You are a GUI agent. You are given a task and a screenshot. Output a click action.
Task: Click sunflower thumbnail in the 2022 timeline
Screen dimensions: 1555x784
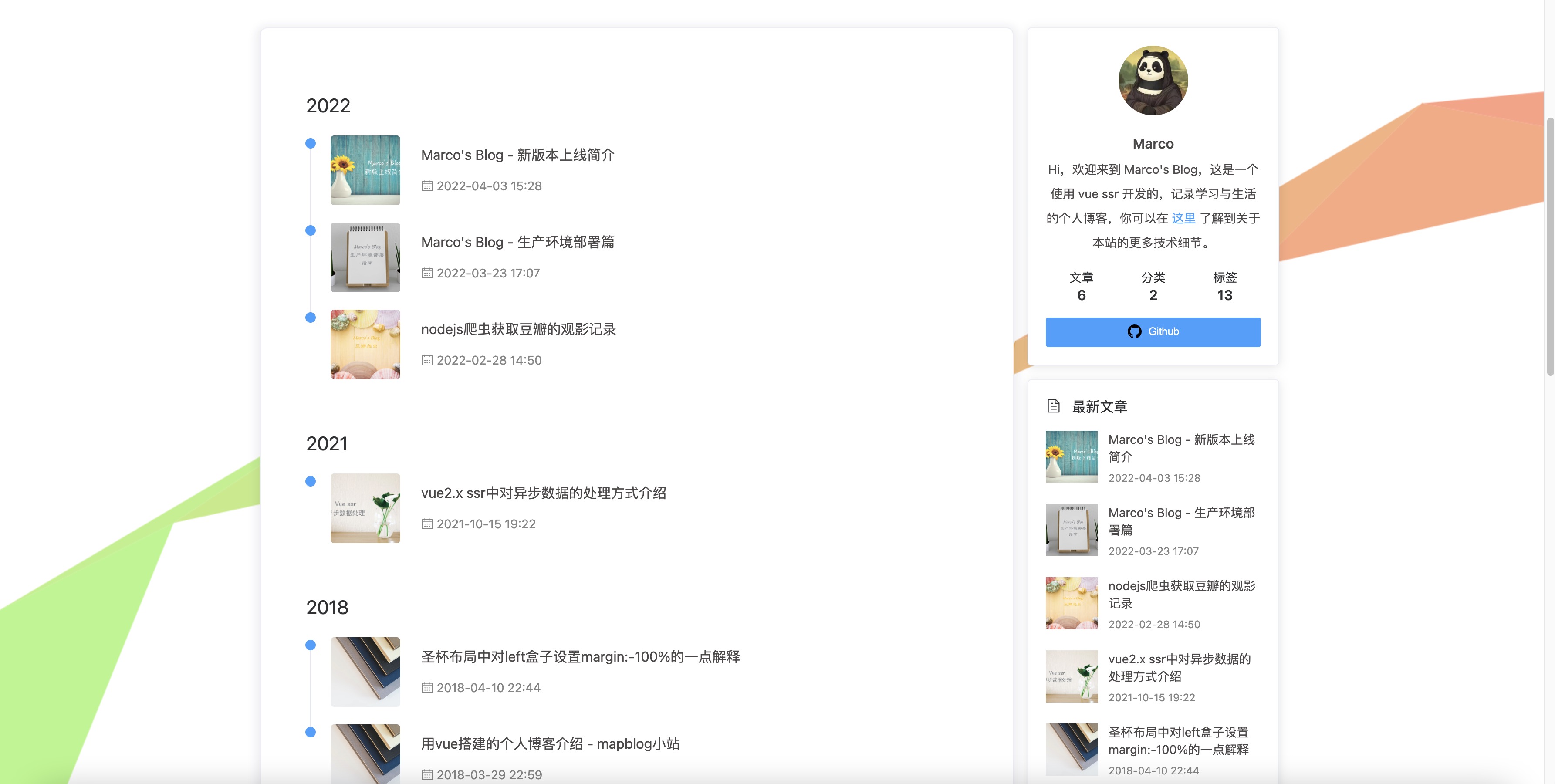[x=365, y=170]
